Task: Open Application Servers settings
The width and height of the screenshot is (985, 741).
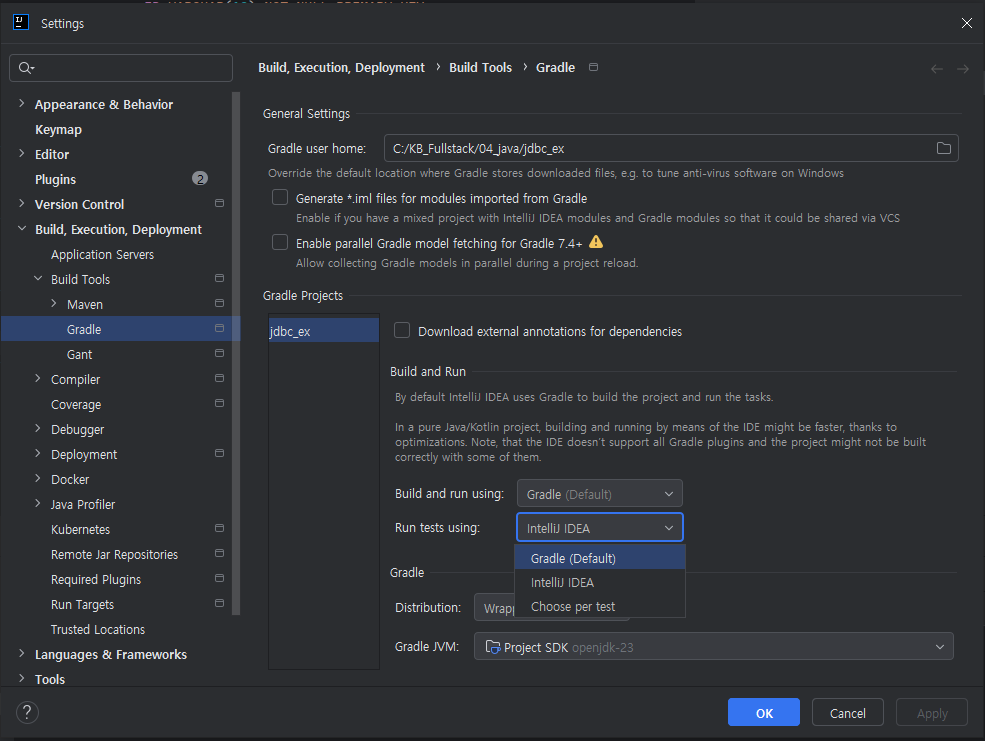Action: pos(102,254)
